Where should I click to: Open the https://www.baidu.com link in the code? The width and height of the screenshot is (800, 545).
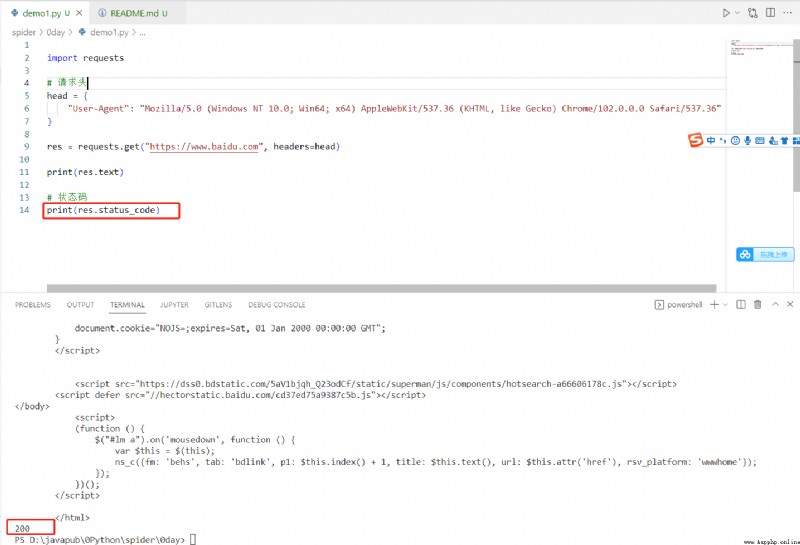[x=204, y=147]
